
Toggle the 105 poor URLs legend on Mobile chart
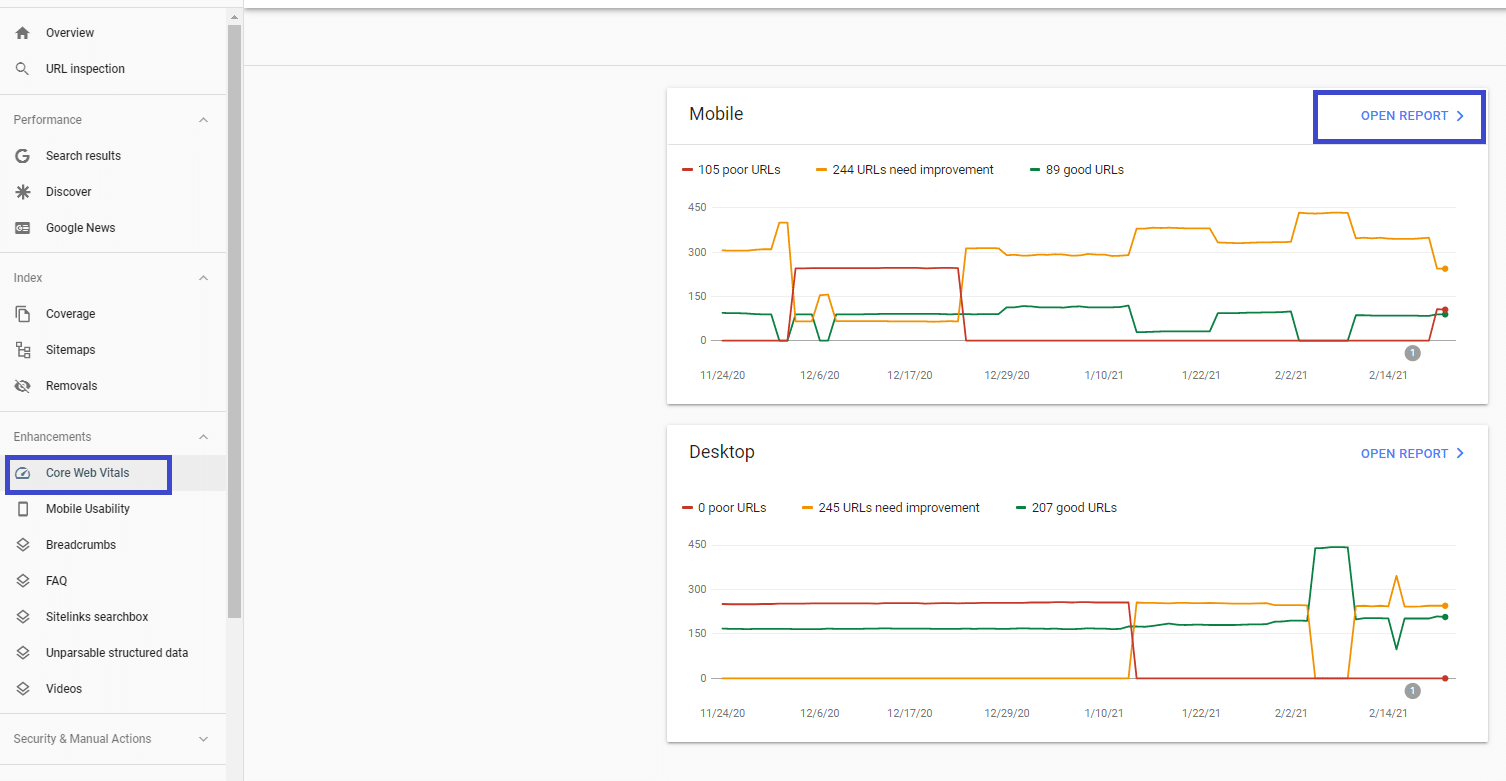point(731,169)
